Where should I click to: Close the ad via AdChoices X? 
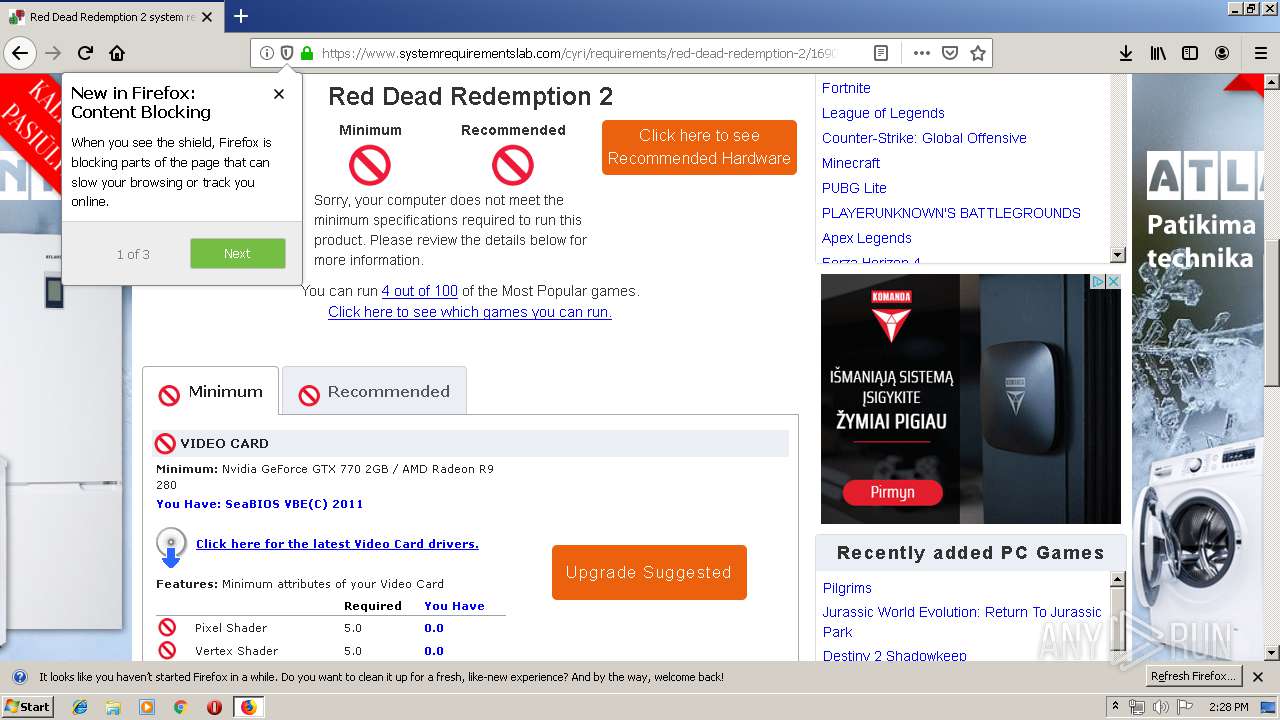pyautogui.click(x=1113, y=282)
